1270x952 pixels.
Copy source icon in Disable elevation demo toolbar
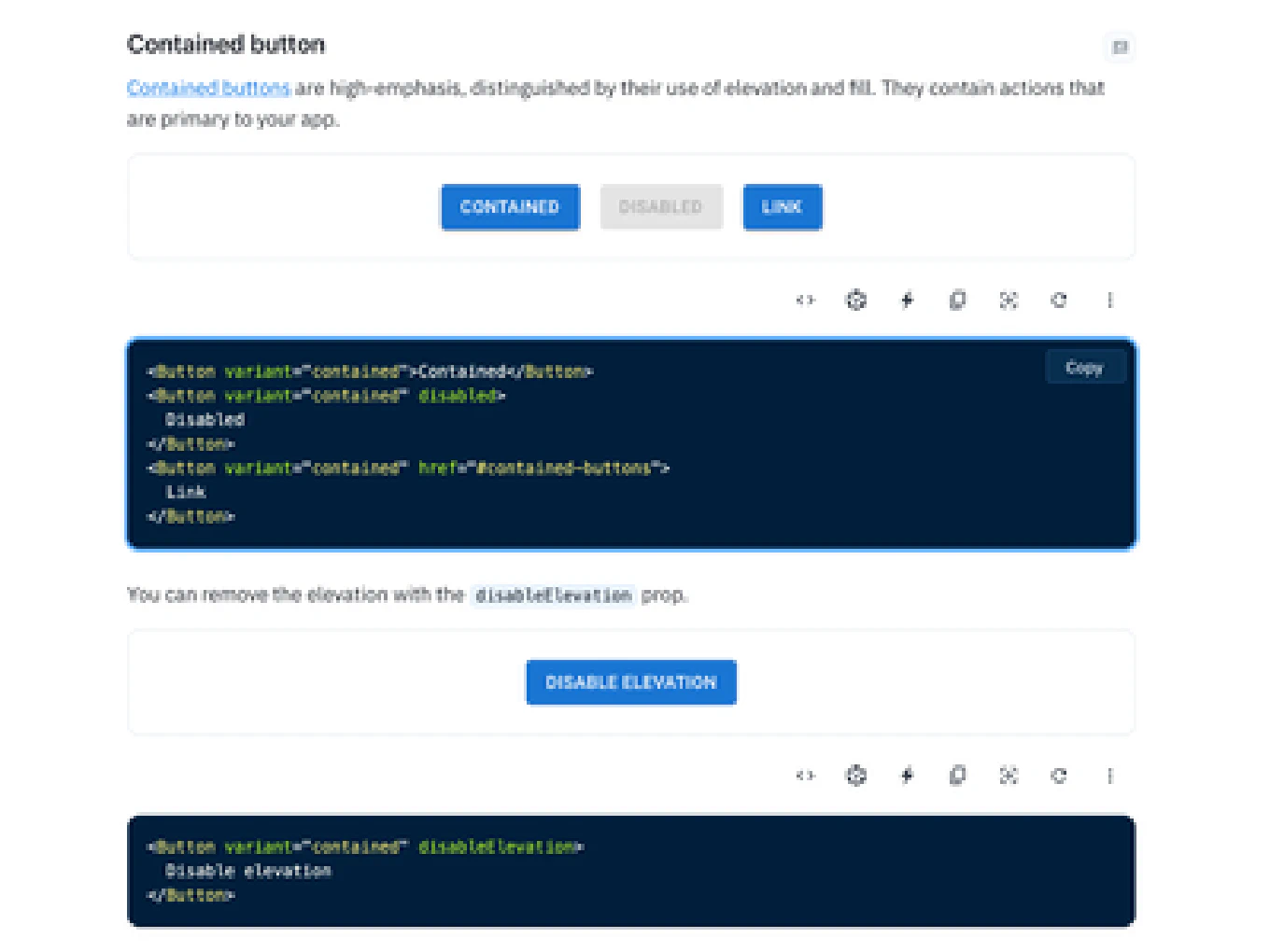pyautogui.click(x=957, y=776)
